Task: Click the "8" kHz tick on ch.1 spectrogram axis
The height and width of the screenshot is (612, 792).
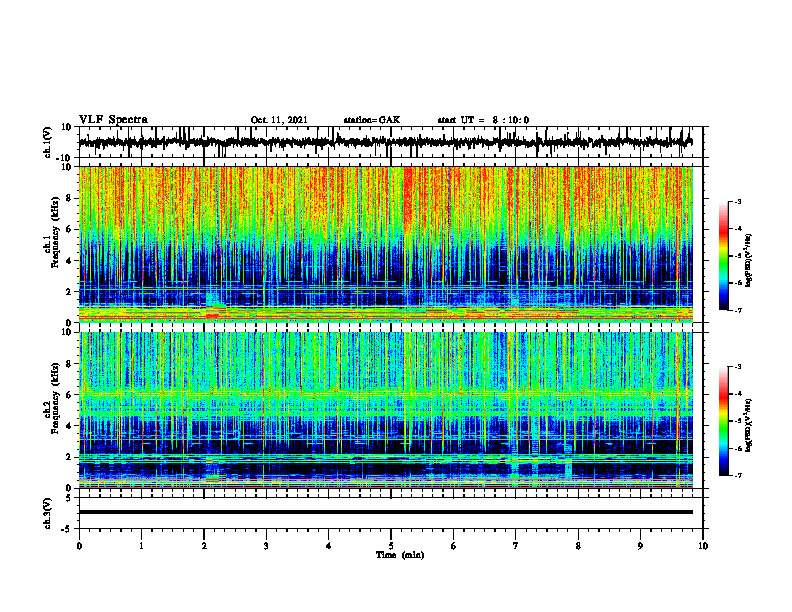Action: point(70,198)
